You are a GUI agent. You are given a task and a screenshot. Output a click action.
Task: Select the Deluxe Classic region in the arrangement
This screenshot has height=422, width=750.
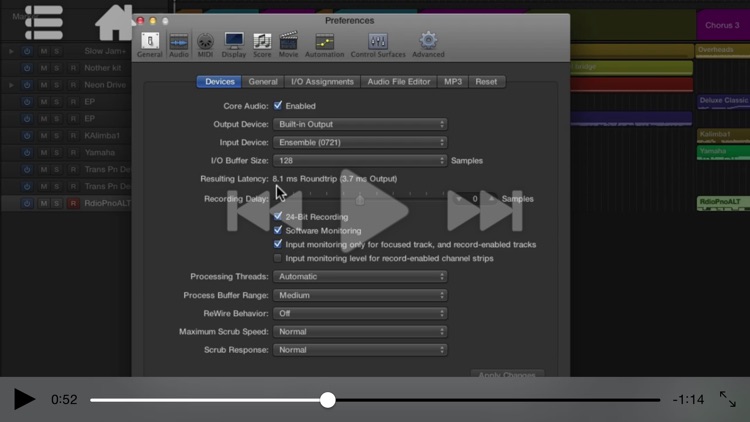point(724,101)
